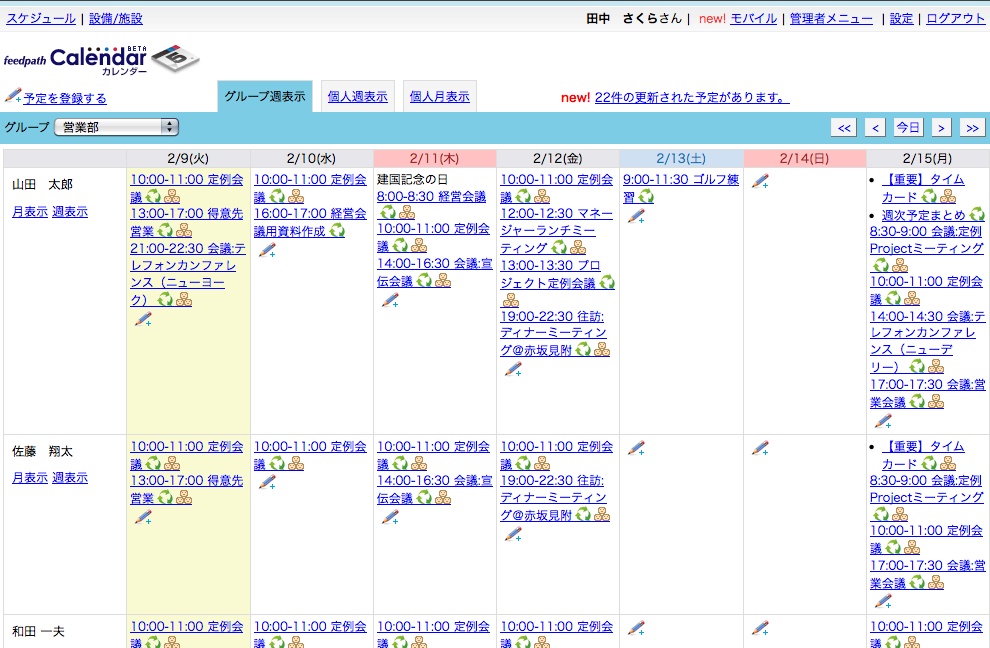Image resolution: width=990 pixels, height=648 pixels.
Task: Switch to the 個人週表示 tab
Action: click(357, 97)
